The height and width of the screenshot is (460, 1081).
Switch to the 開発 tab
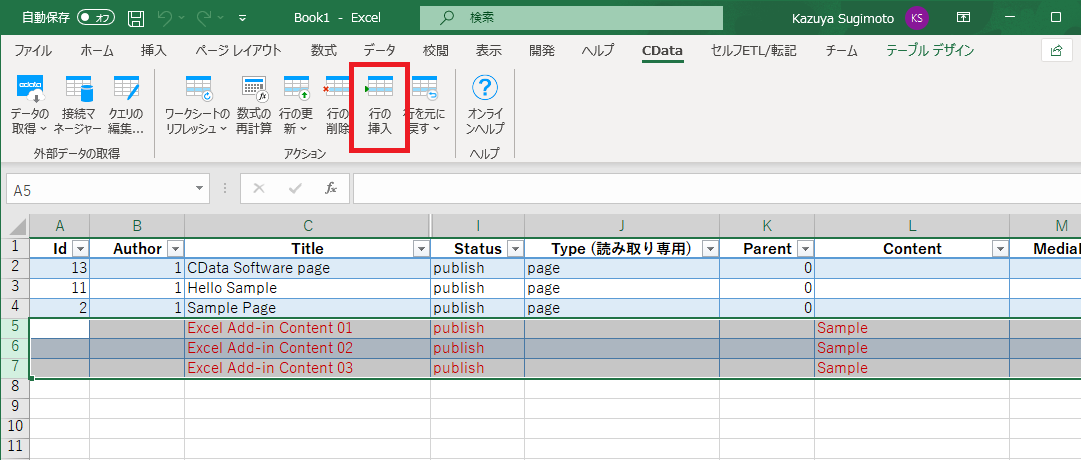pyautogui.click(x=542, y=50)
